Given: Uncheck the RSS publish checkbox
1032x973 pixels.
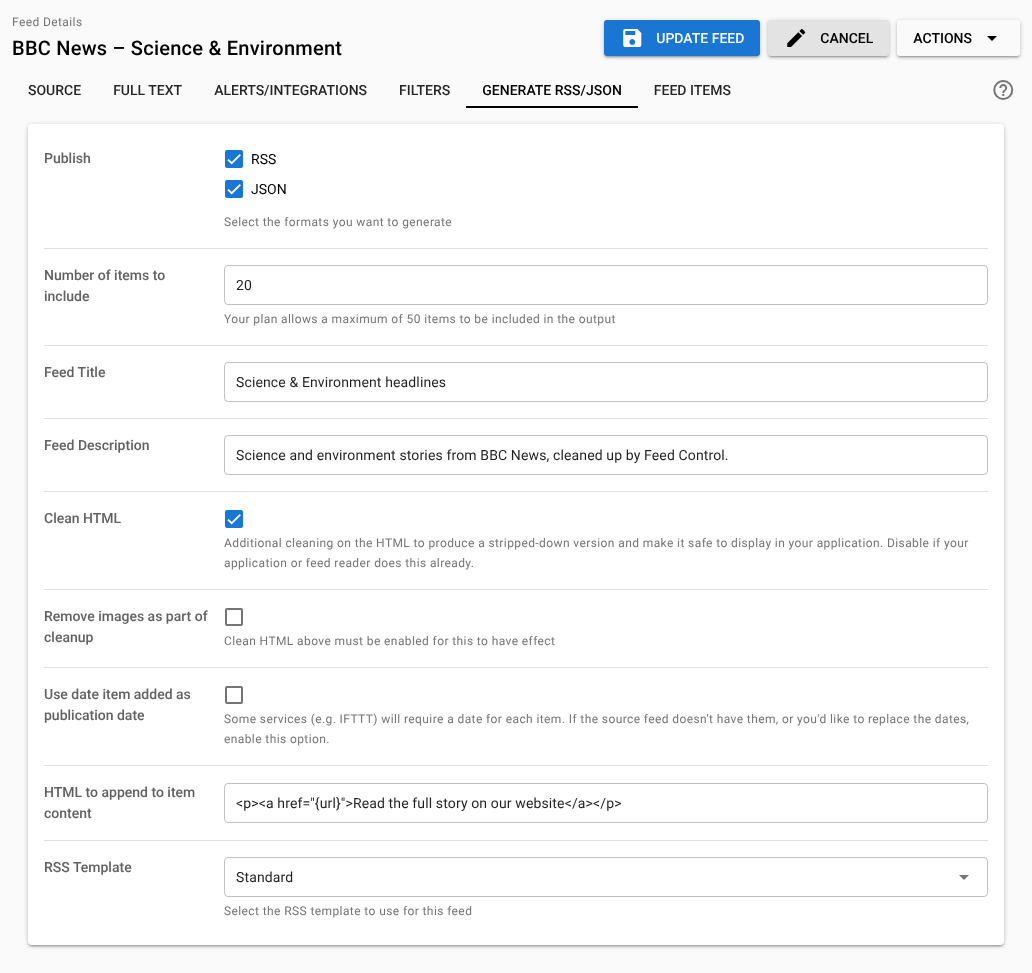Looking at the screenshot, I should tap(234, 159).
